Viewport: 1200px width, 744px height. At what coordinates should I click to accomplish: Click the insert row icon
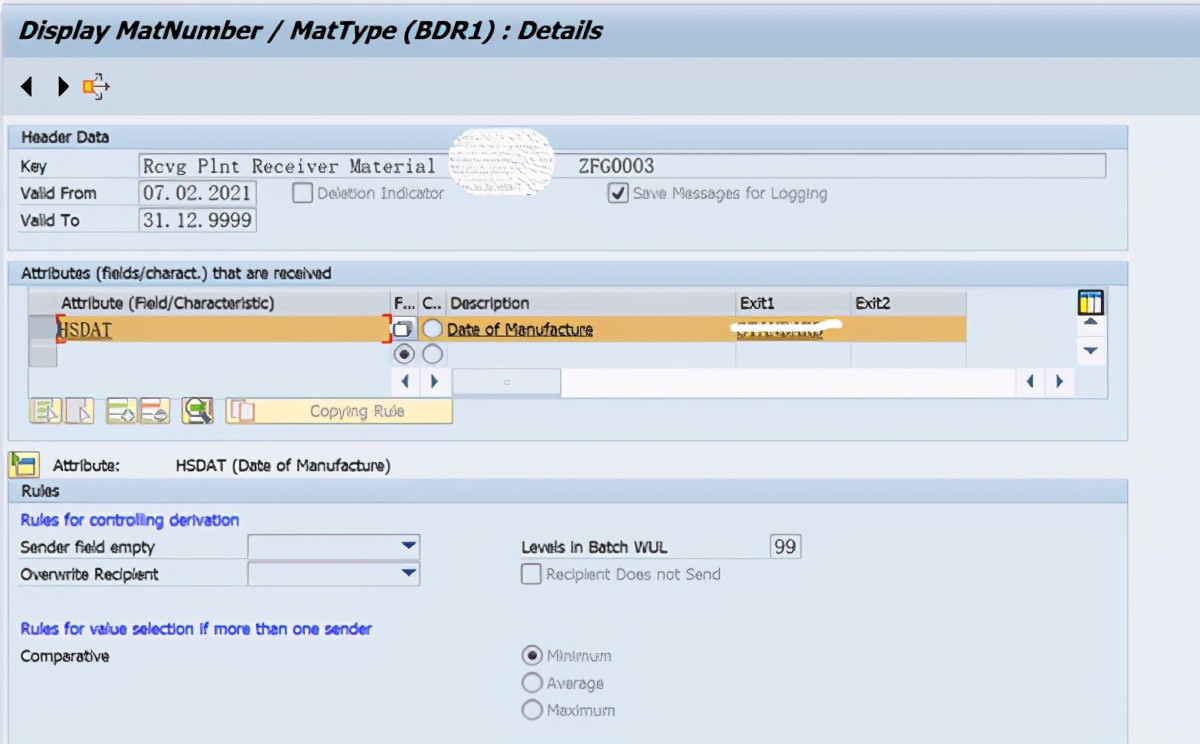[x=120, y=410]
